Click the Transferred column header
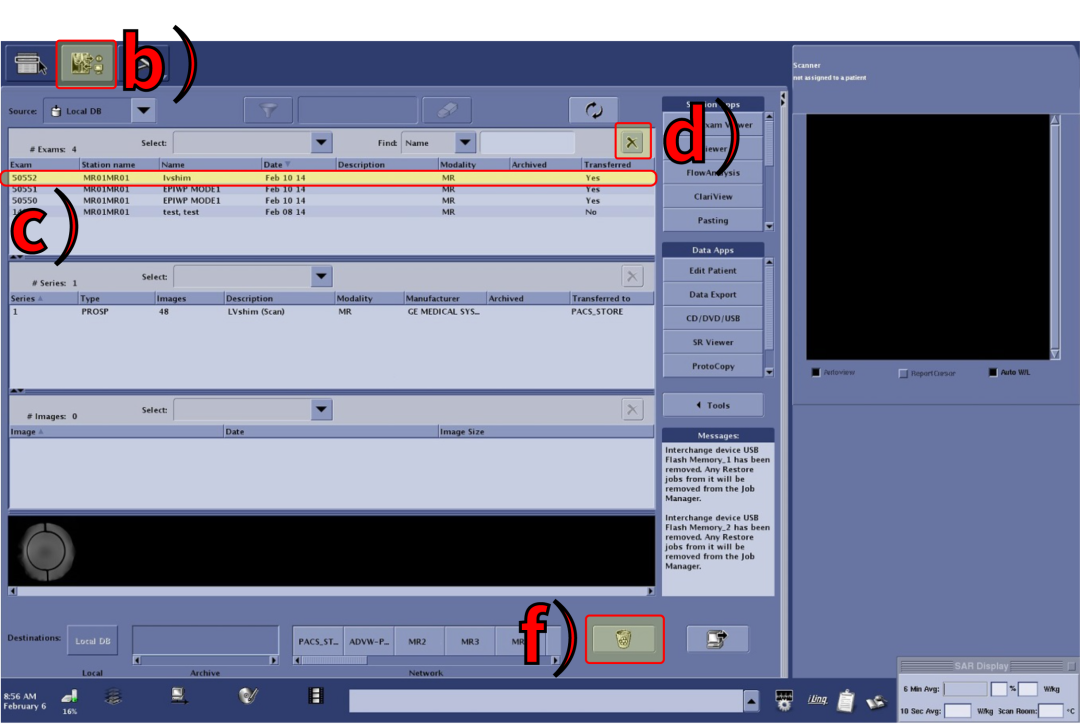The height and width of the screenshot is (725, 1080). (x=617, y=165)
